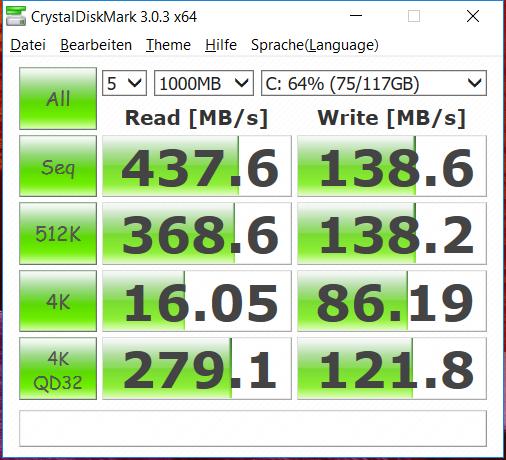Expand the drive dropdown showing C: 64%
The width and height of the screenshot is (506, 460).
click(x=374, y=83)
